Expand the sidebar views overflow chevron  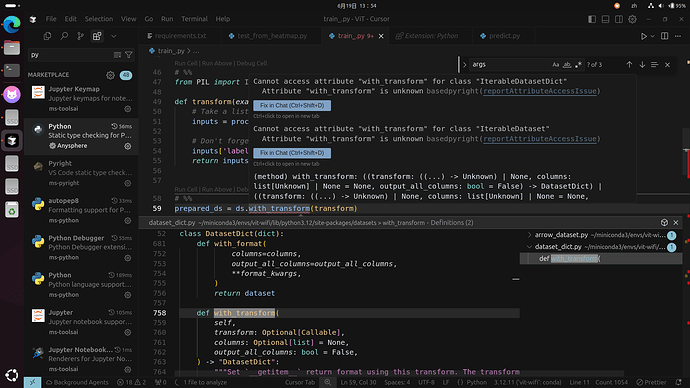[114, 36]
